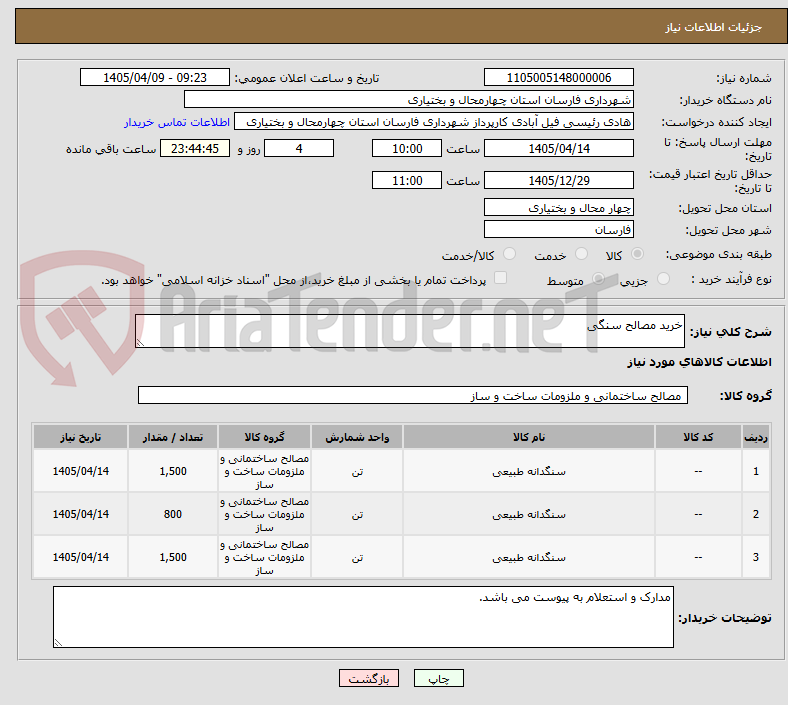
Task: Click the چاپ (print) button
Action: (438, 679)
